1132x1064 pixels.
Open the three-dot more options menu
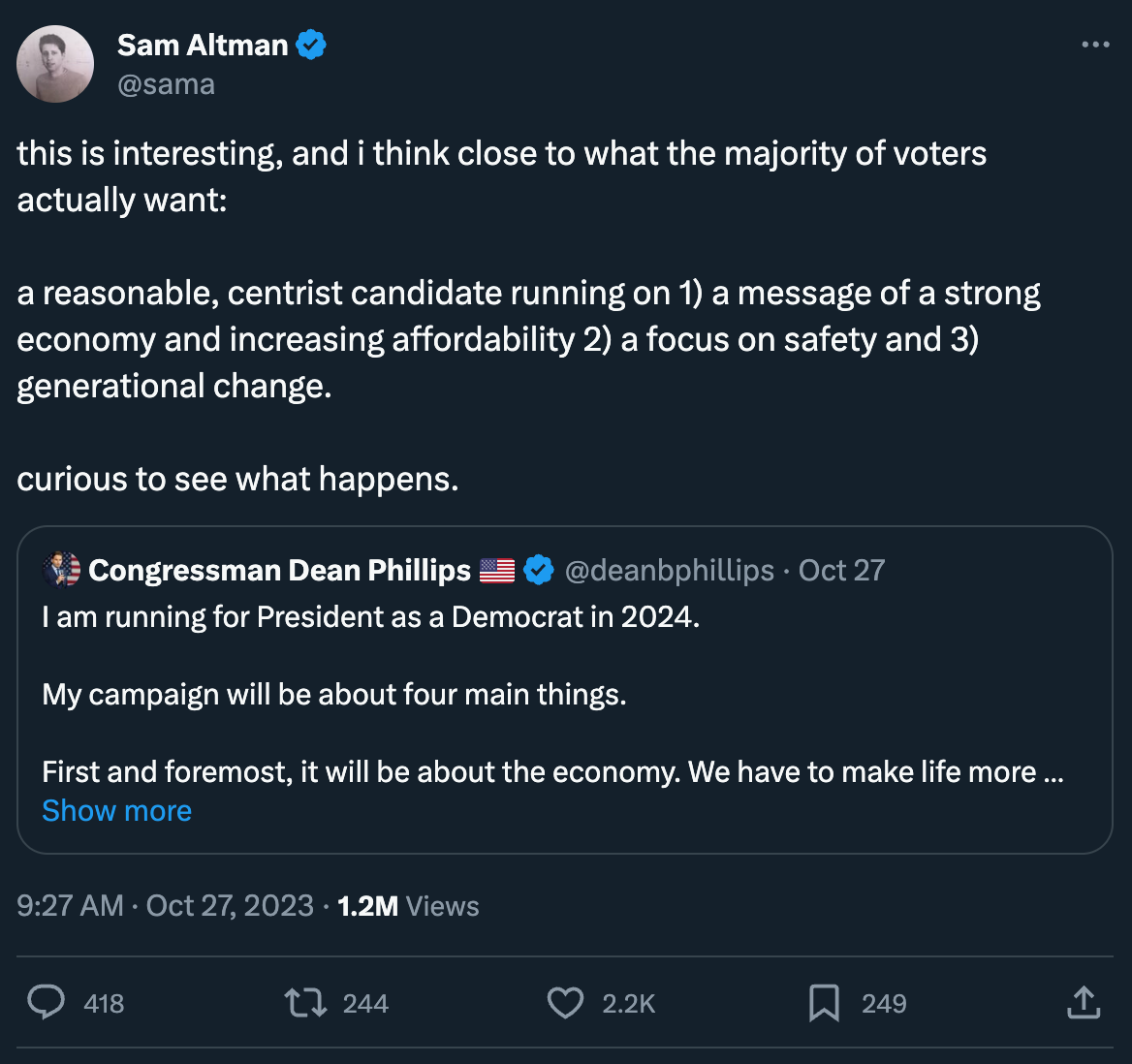coord(1095,45)
